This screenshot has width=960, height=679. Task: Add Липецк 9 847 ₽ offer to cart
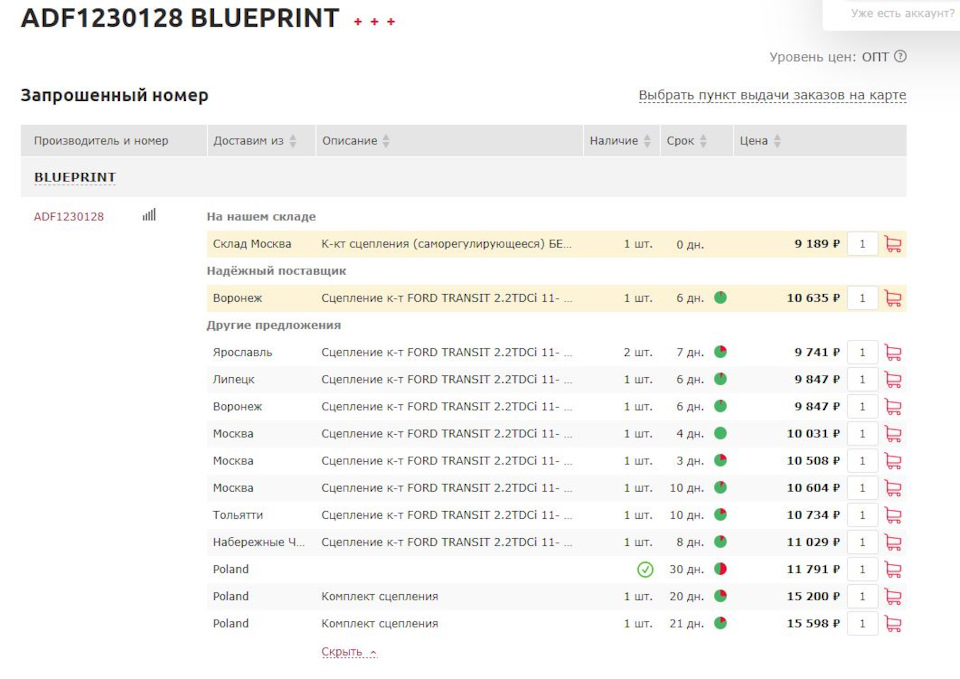pyautogui.click(x=893, y=380)
